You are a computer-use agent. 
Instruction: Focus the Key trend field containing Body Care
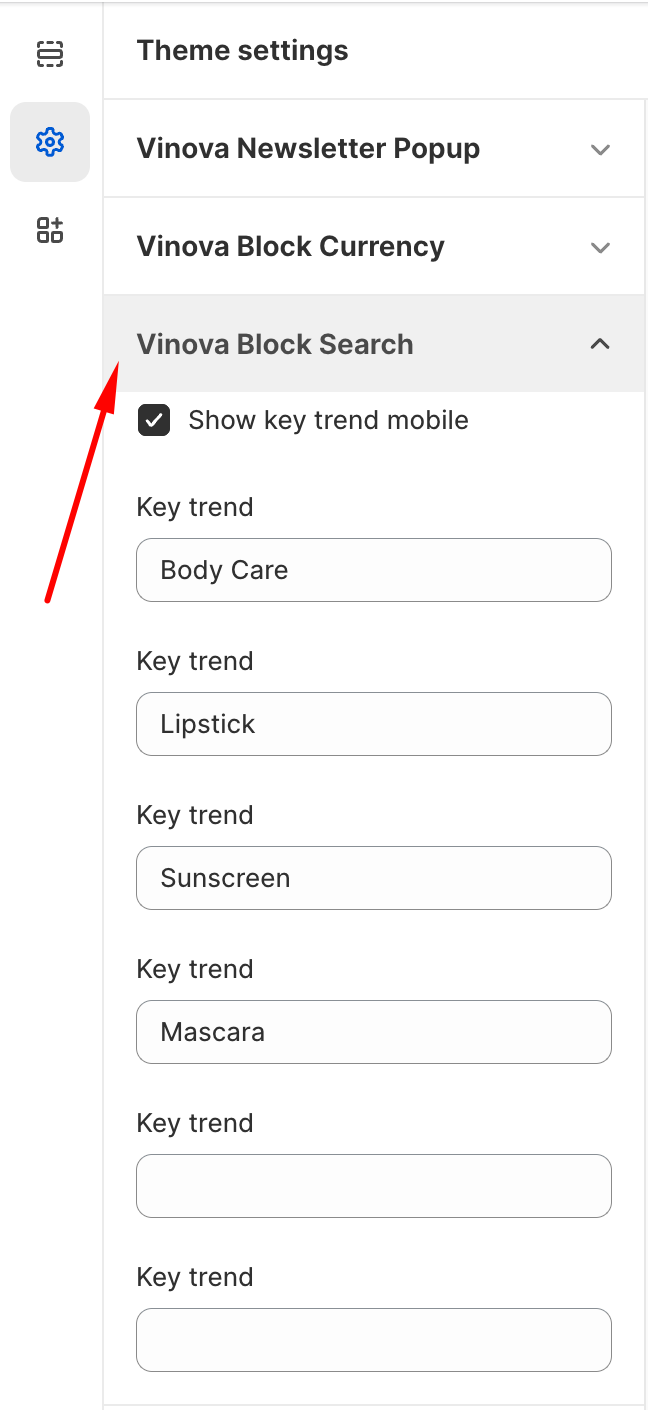tap(373, 570)
